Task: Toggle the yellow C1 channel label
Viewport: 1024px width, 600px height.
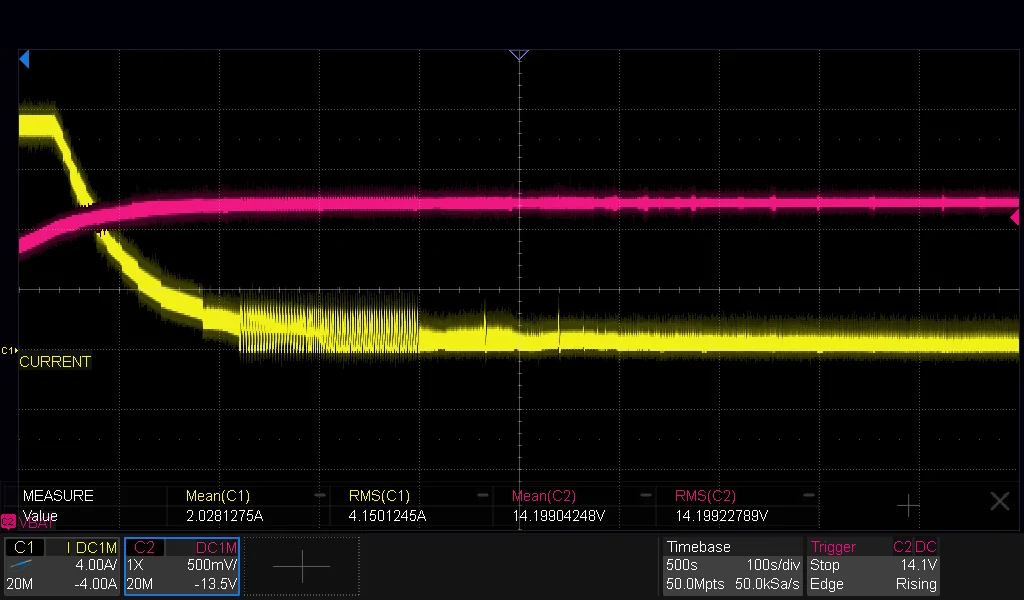Action: click(x=24, y=547)
